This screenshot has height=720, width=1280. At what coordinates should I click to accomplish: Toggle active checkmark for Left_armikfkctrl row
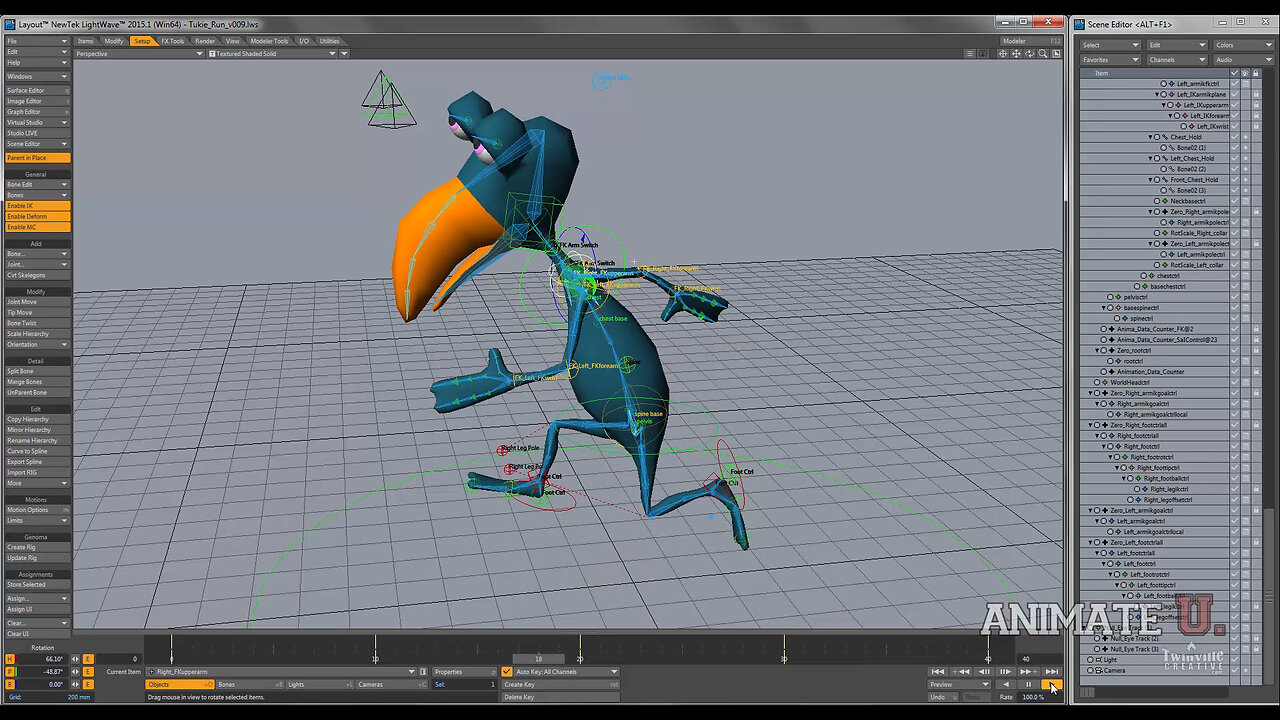point(1234,84)
